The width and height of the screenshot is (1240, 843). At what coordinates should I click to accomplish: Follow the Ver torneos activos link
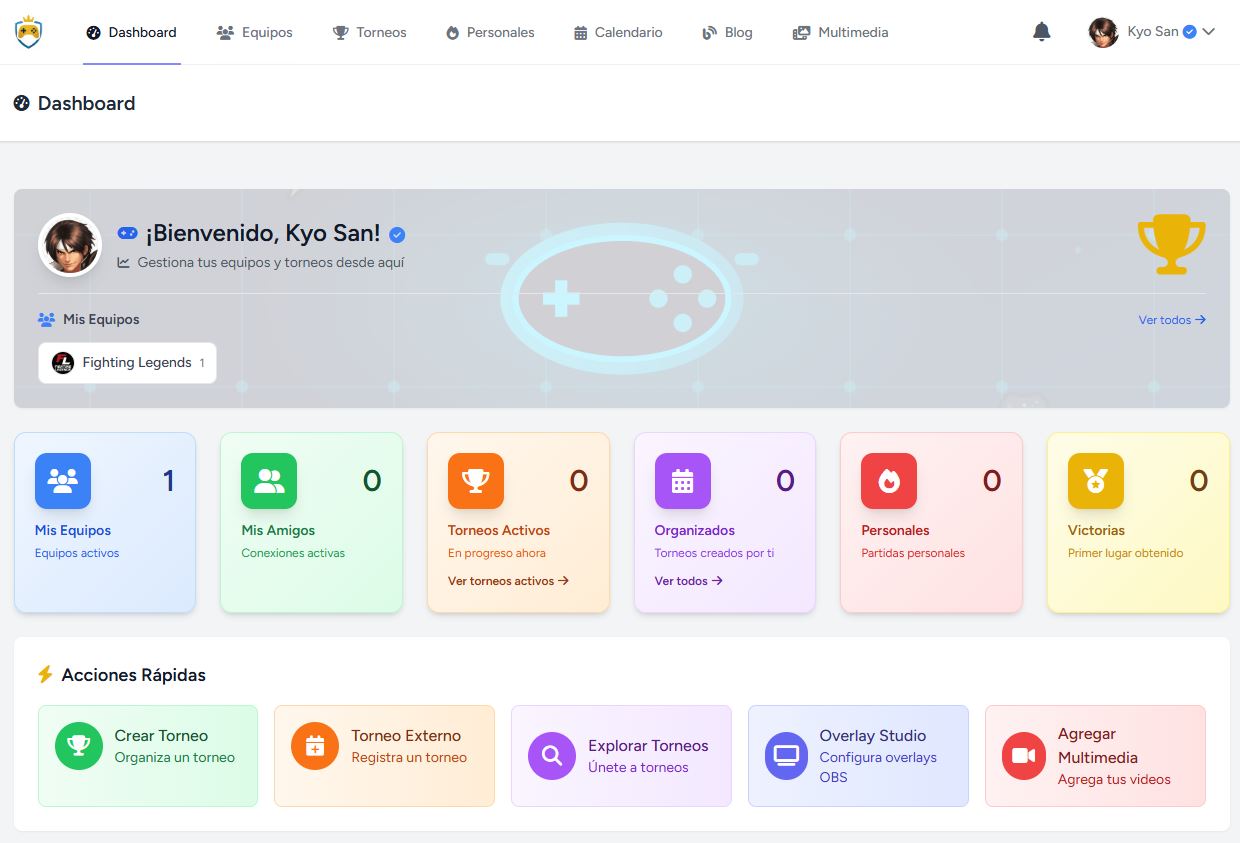(x=508, y=581)
